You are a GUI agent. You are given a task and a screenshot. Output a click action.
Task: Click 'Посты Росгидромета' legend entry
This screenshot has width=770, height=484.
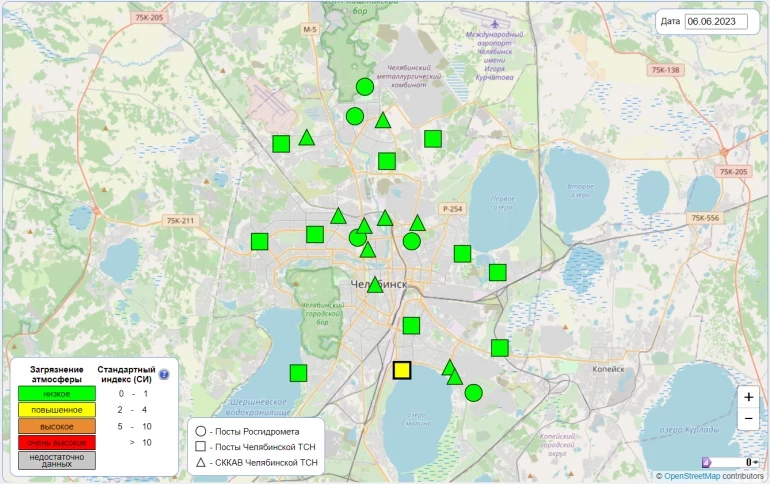(255, 430)
